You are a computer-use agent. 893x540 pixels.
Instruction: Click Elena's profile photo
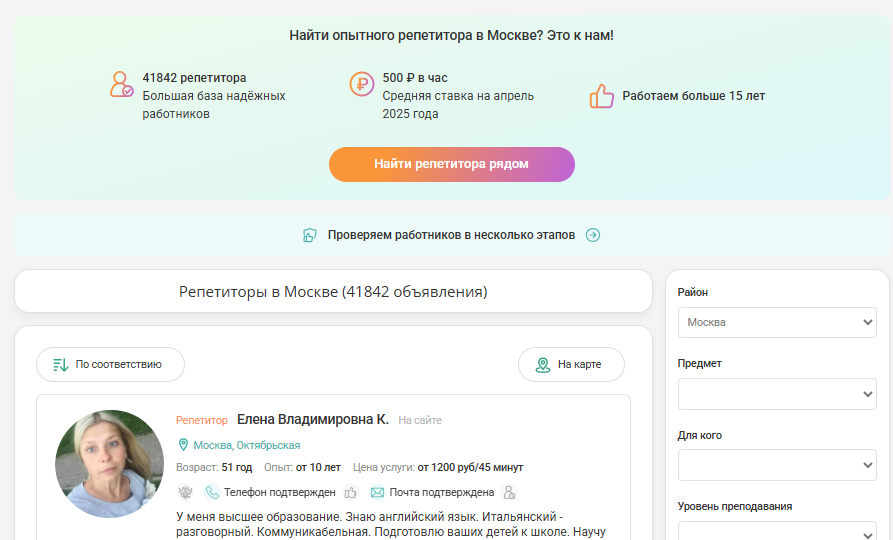coord(109,464)
